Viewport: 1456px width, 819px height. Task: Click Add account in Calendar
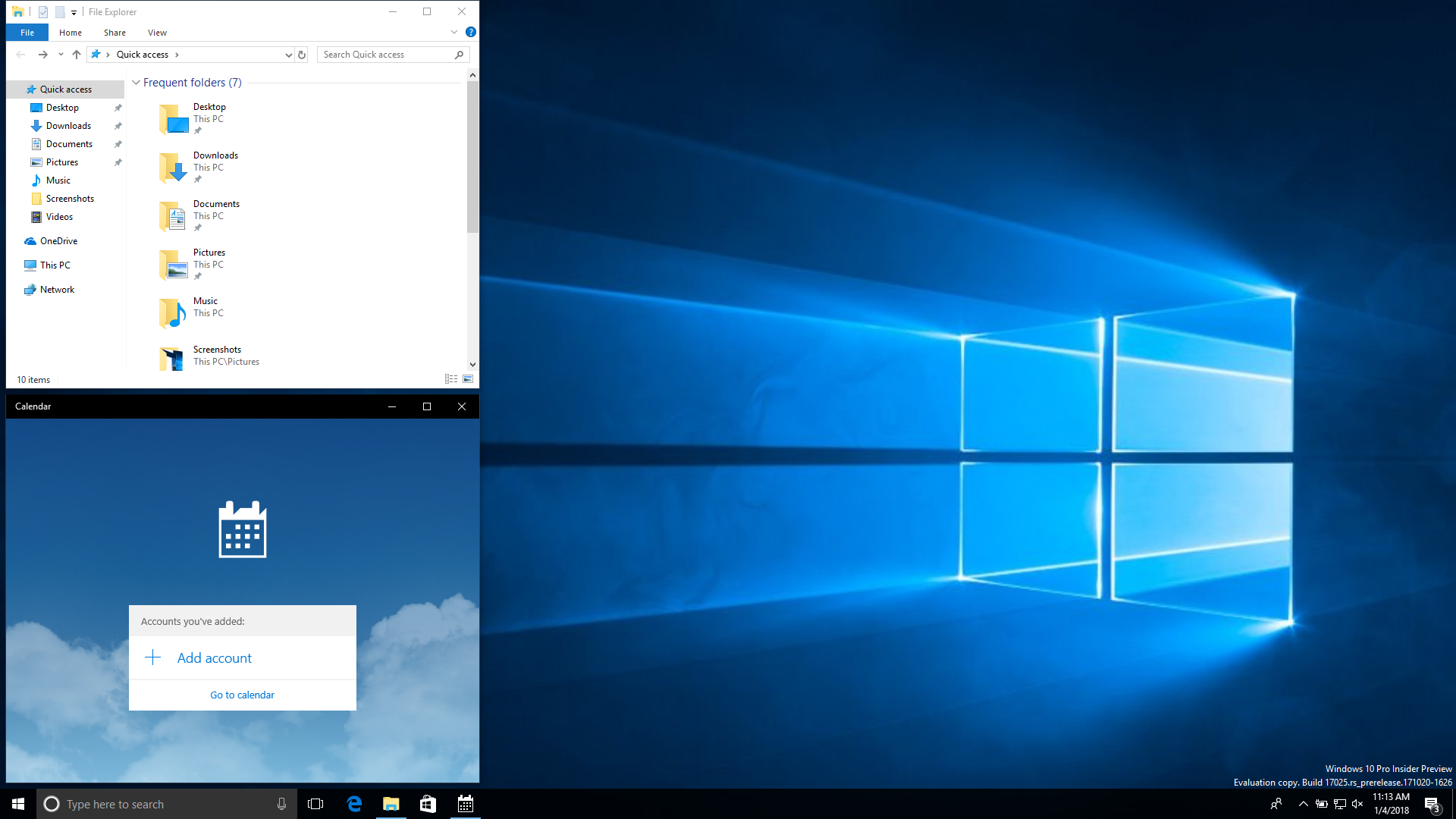214,658
